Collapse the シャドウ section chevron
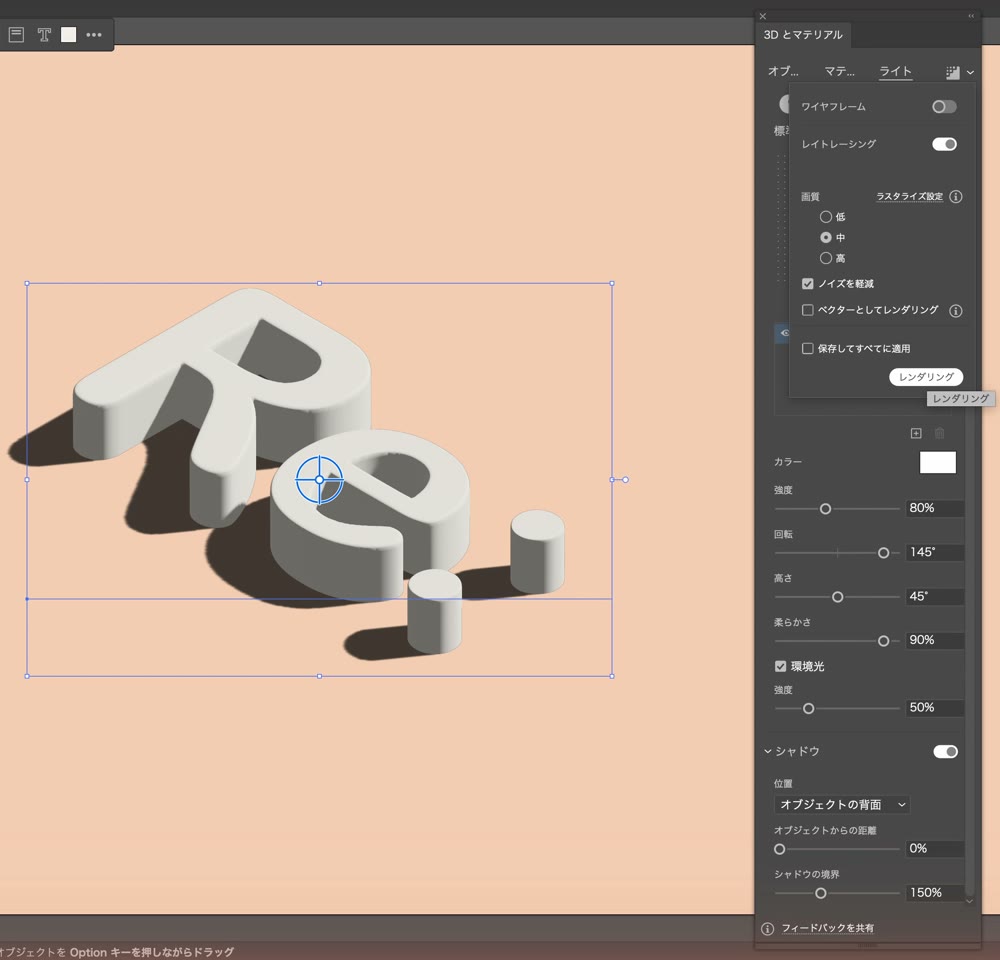Image resolution: width=1000 pixels, height=960 pixels. (x=768, y=751)
